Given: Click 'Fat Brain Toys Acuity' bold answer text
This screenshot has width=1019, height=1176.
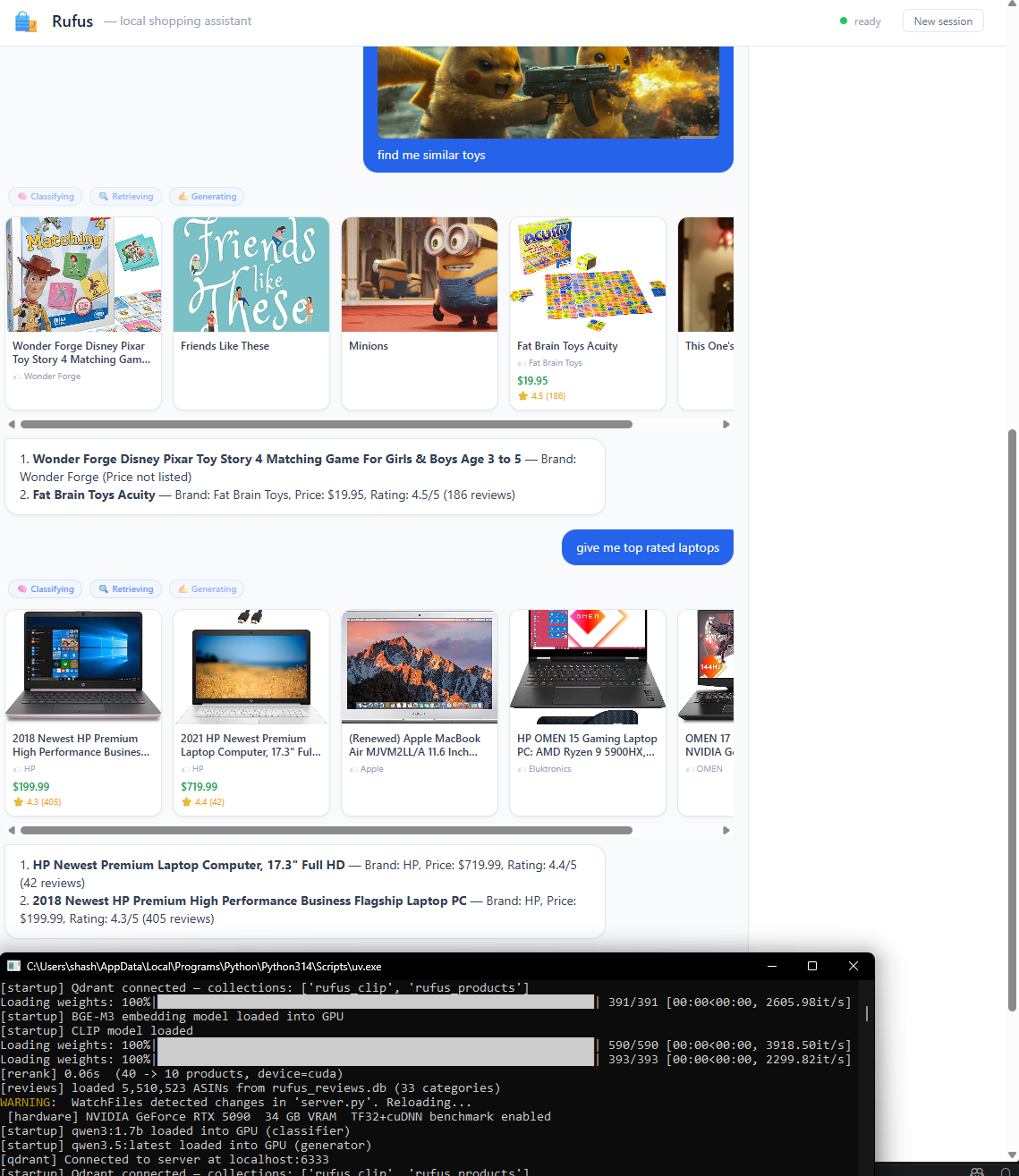Looking at the screenshot, I should click(94, 495).
